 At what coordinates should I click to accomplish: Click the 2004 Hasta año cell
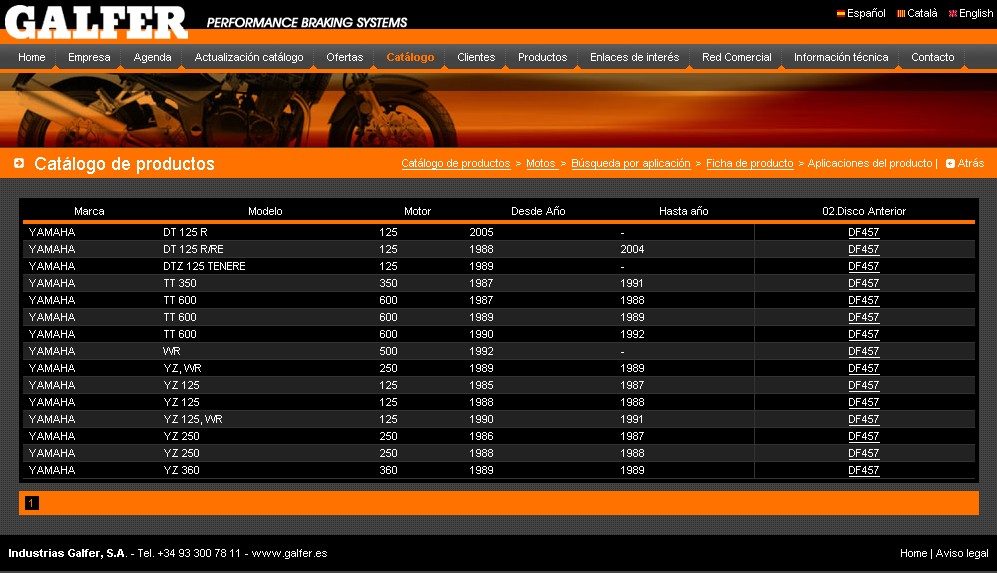[x=632, y=249]
